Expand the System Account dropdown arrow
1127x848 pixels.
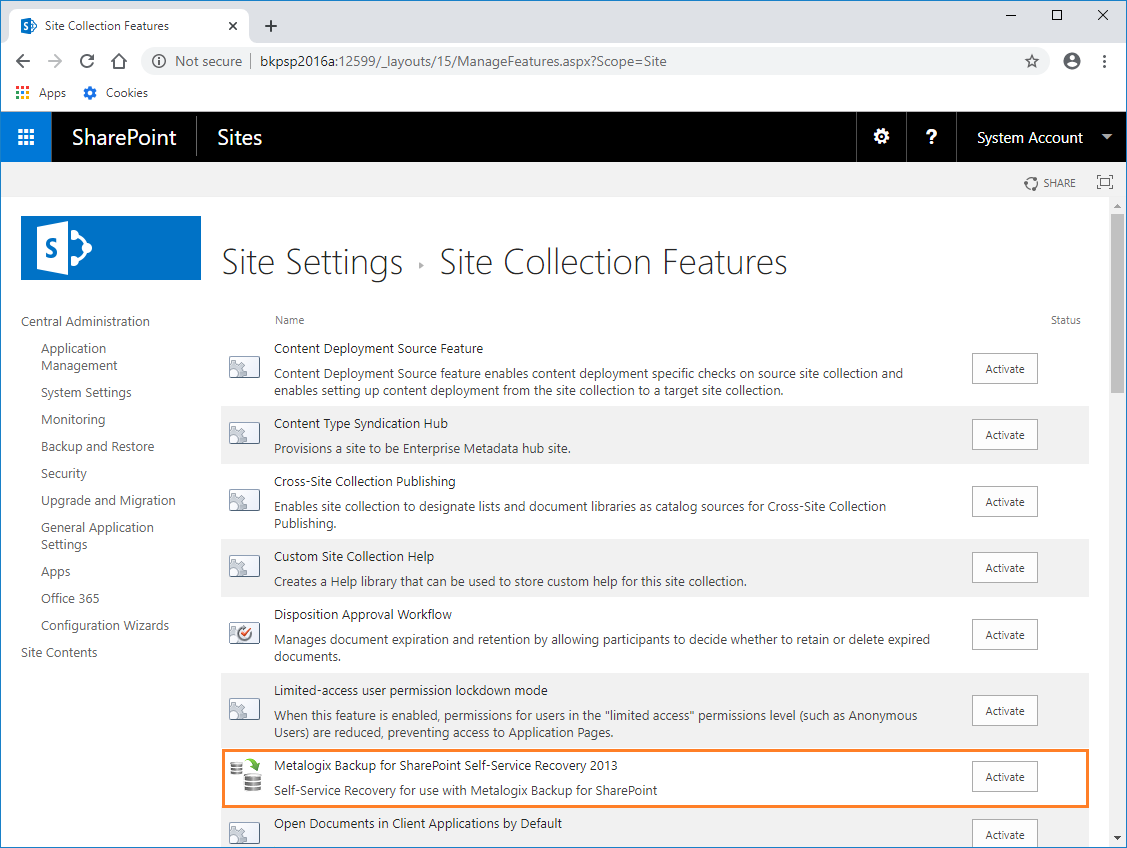pyautogui.click(x=1107, y=137)
